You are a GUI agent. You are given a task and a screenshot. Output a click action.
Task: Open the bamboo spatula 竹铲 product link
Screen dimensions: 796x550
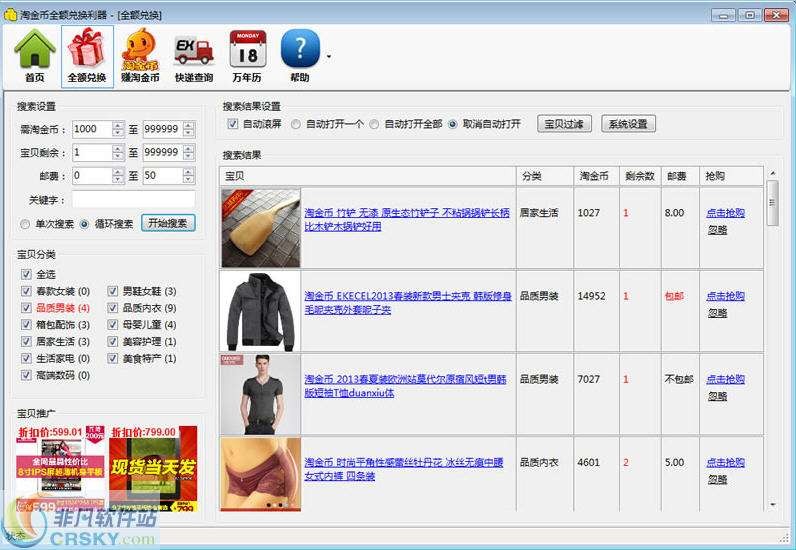(407, 219)
